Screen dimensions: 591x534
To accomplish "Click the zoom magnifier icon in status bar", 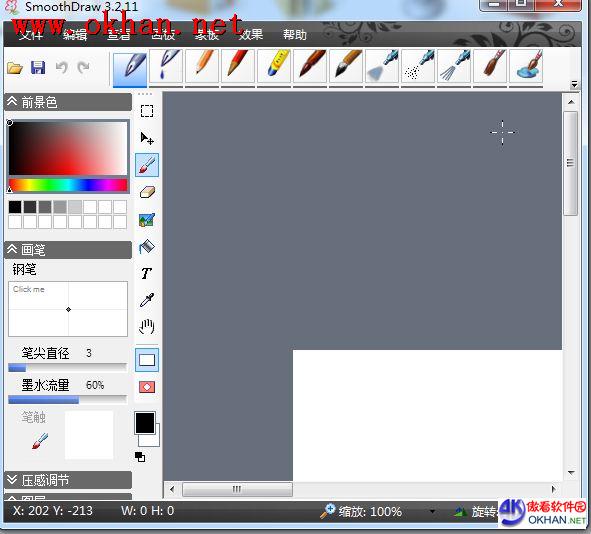I will (x=328, y=511).
